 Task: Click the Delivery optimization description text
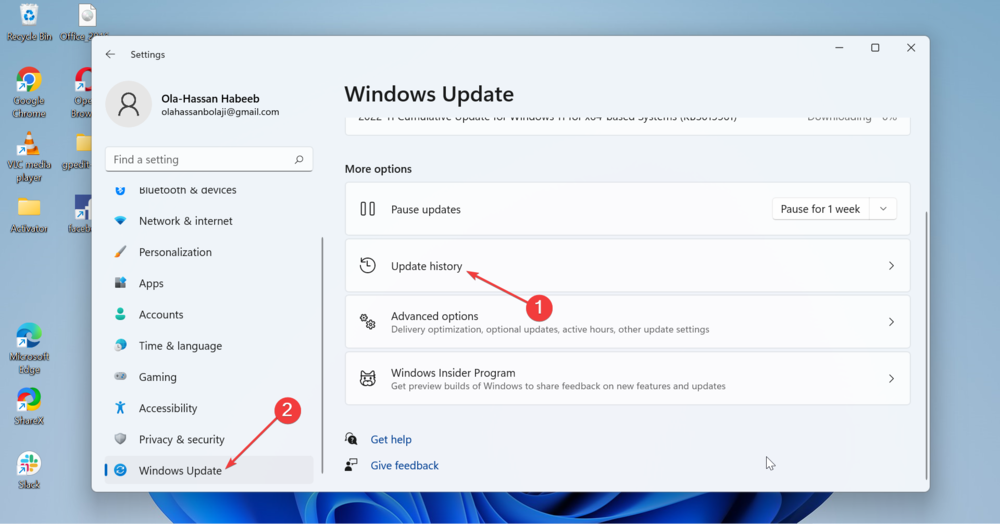coord(550,330)
